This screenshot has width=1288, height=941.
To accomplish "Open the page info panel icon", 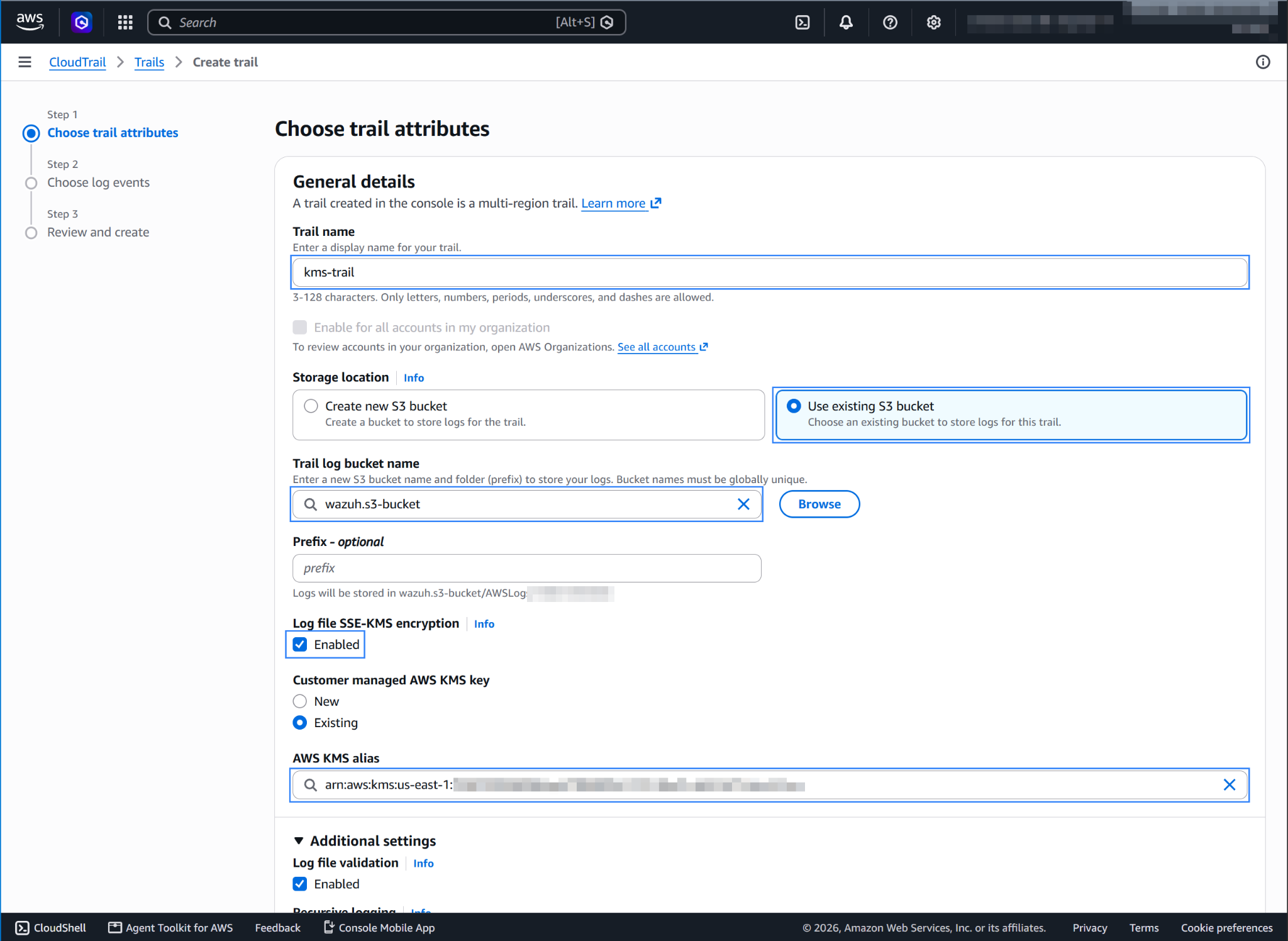I will (x=1263, y=62).
